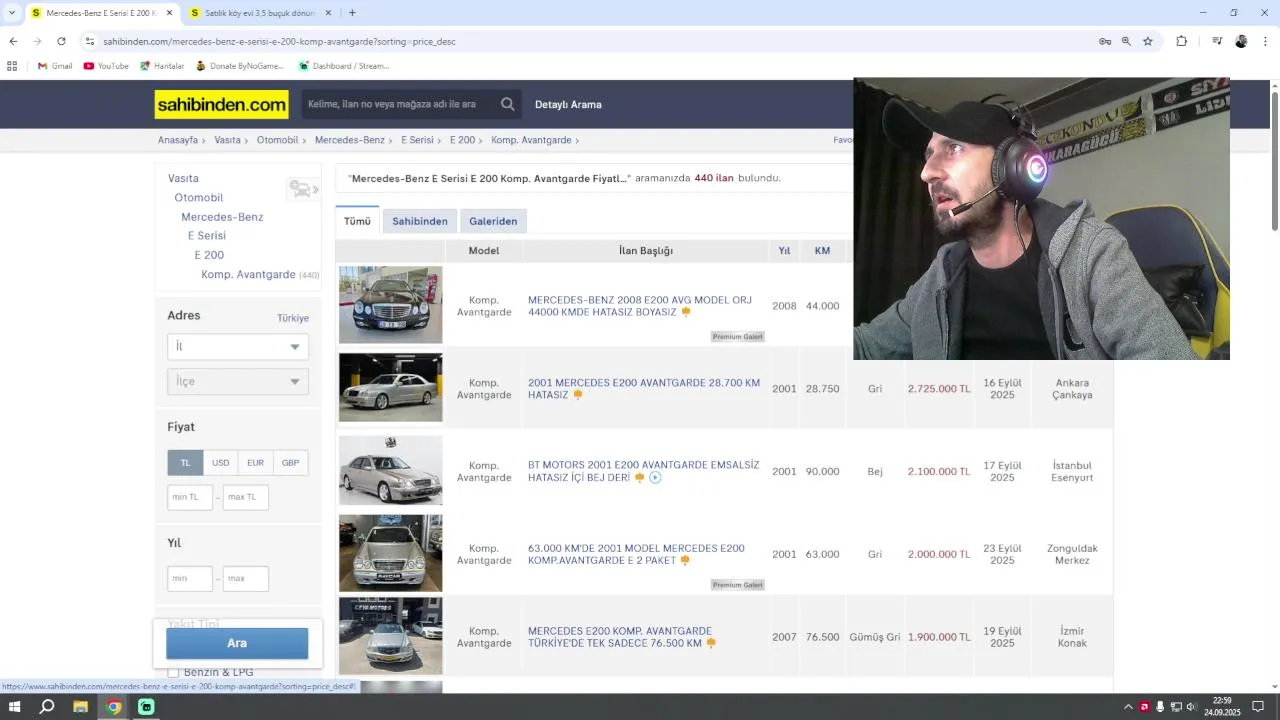Open the Haritalar bookmark
The width and height of the screenshot is (1280, 720).
[162, 66]
